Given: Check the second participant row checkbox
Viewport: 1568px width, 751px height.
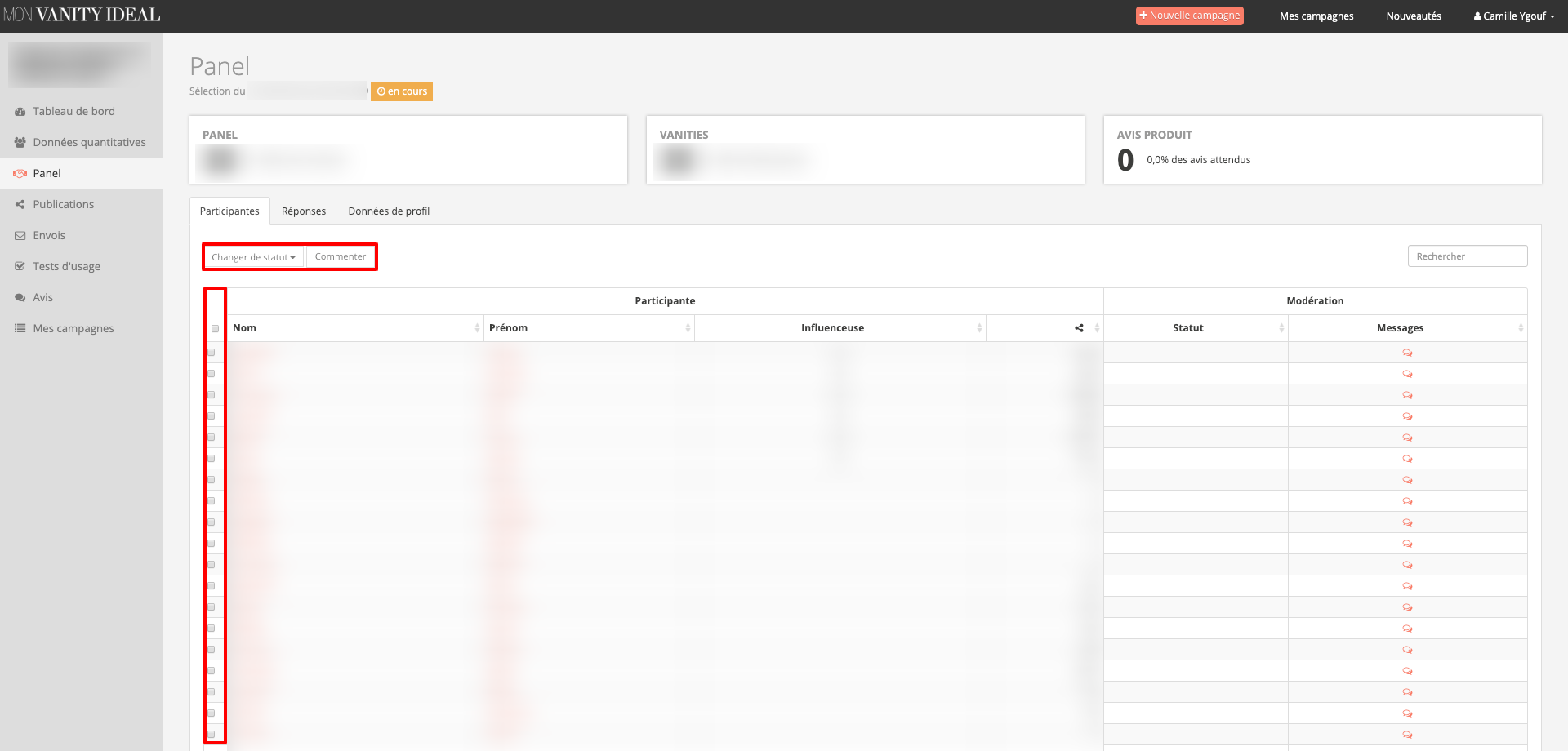Looking at the screenshot, I should point(212,374).
